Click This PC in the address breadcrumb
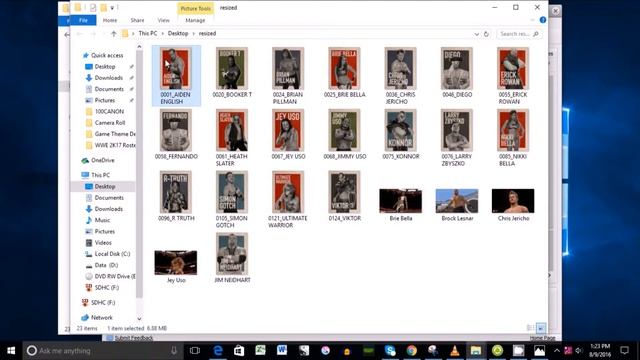This screenshot has height=360, width=640. (148, 33)
